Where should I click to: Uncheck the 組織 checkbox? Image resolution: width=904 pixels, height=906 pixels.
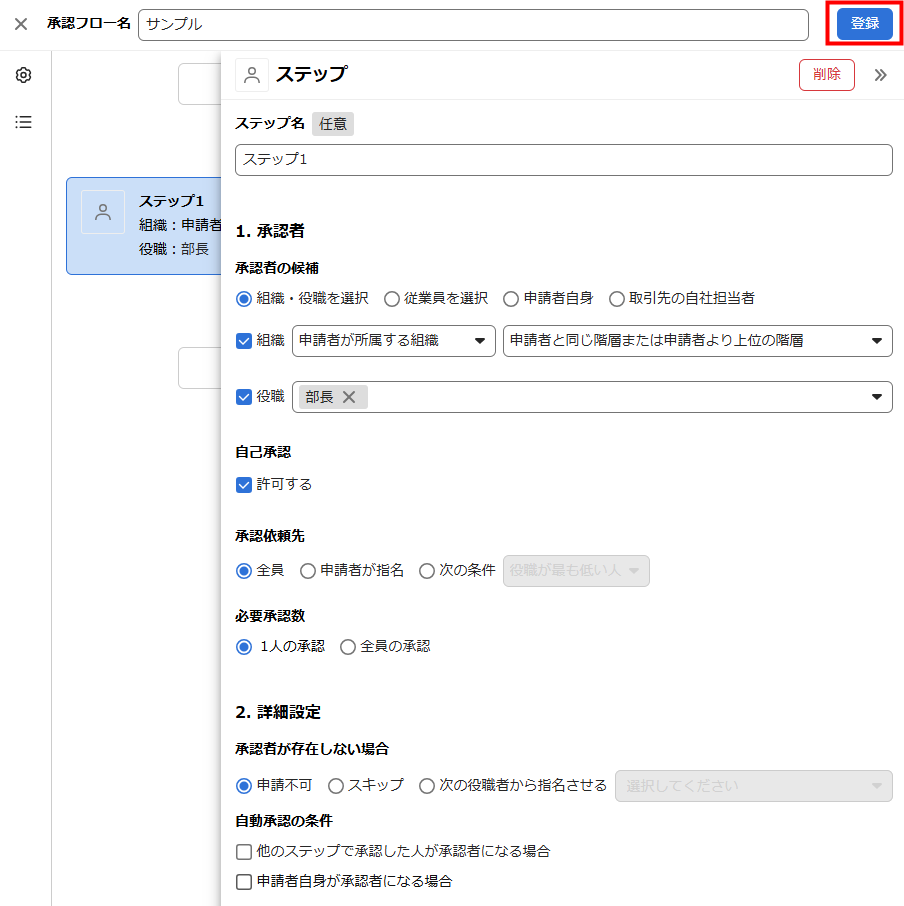(x=244, y=340)
